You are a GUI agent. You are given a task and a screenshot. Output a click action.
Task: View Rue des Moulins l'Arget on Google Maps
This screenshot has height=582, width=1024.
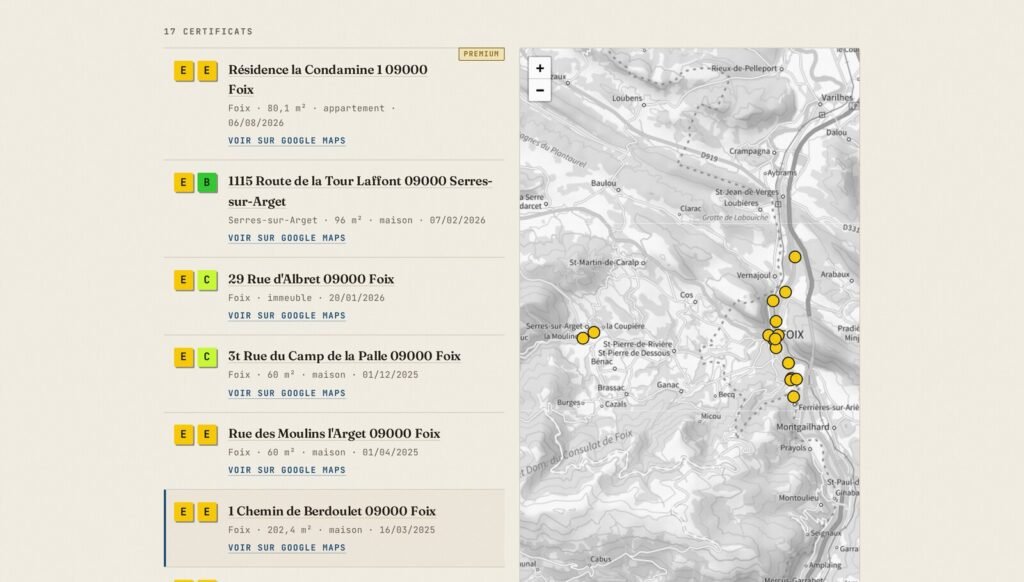(287, 470)
